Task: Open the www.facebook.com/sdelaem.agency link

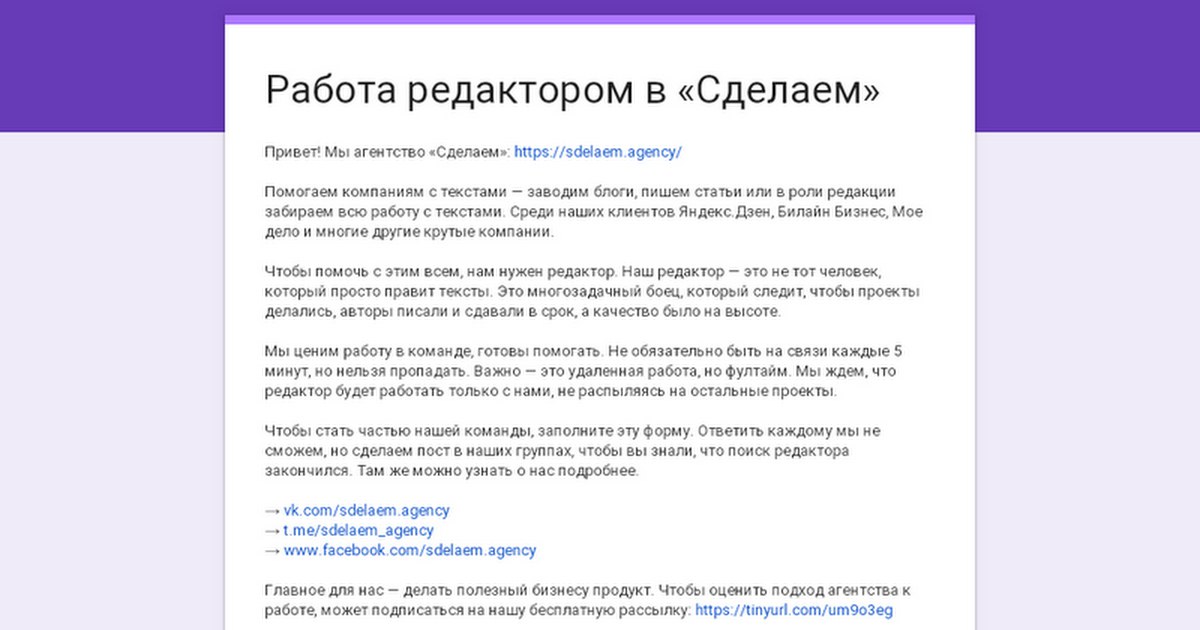Action: point(410,550)
